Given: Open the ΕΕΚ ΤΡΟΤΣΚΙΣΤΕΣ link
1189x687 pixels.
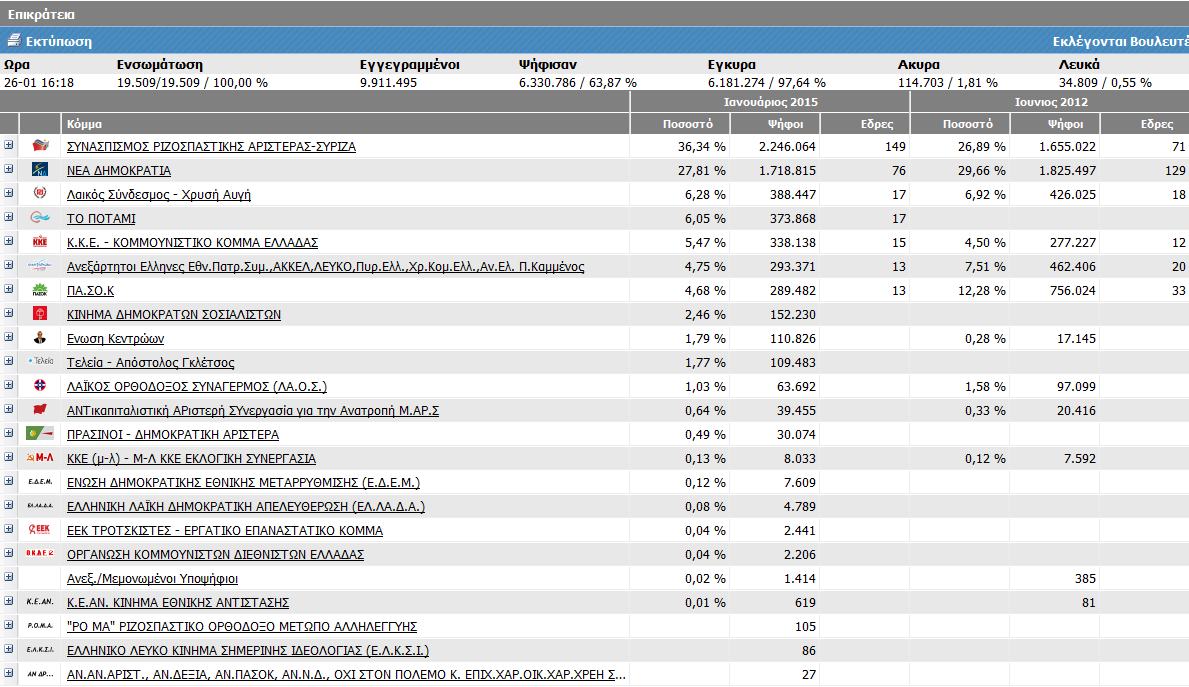Looking at the screenshot, I should click(x=224, y=530).
